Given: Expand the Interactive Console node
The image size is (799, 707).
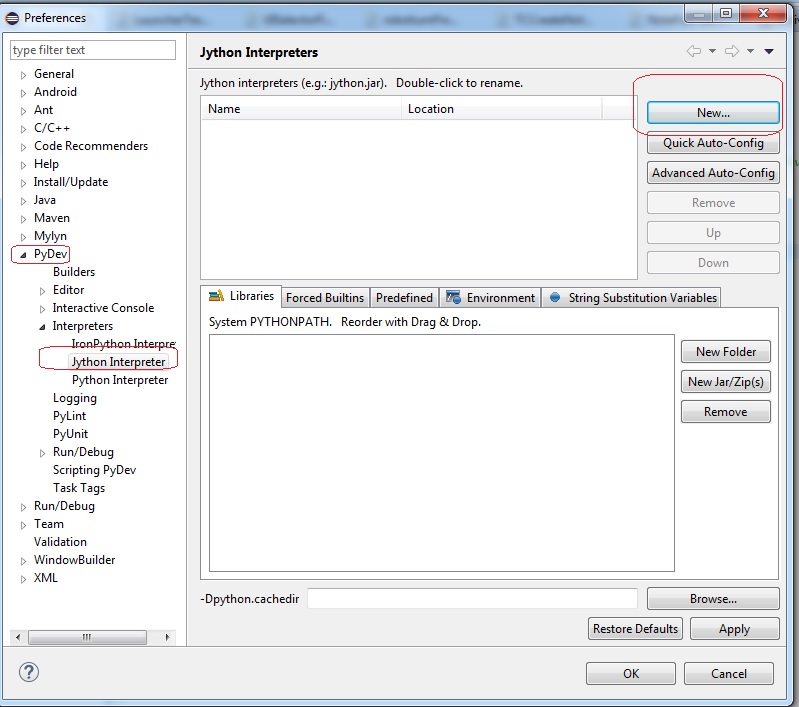Looking at the screenshot, I should click(42, 309).
